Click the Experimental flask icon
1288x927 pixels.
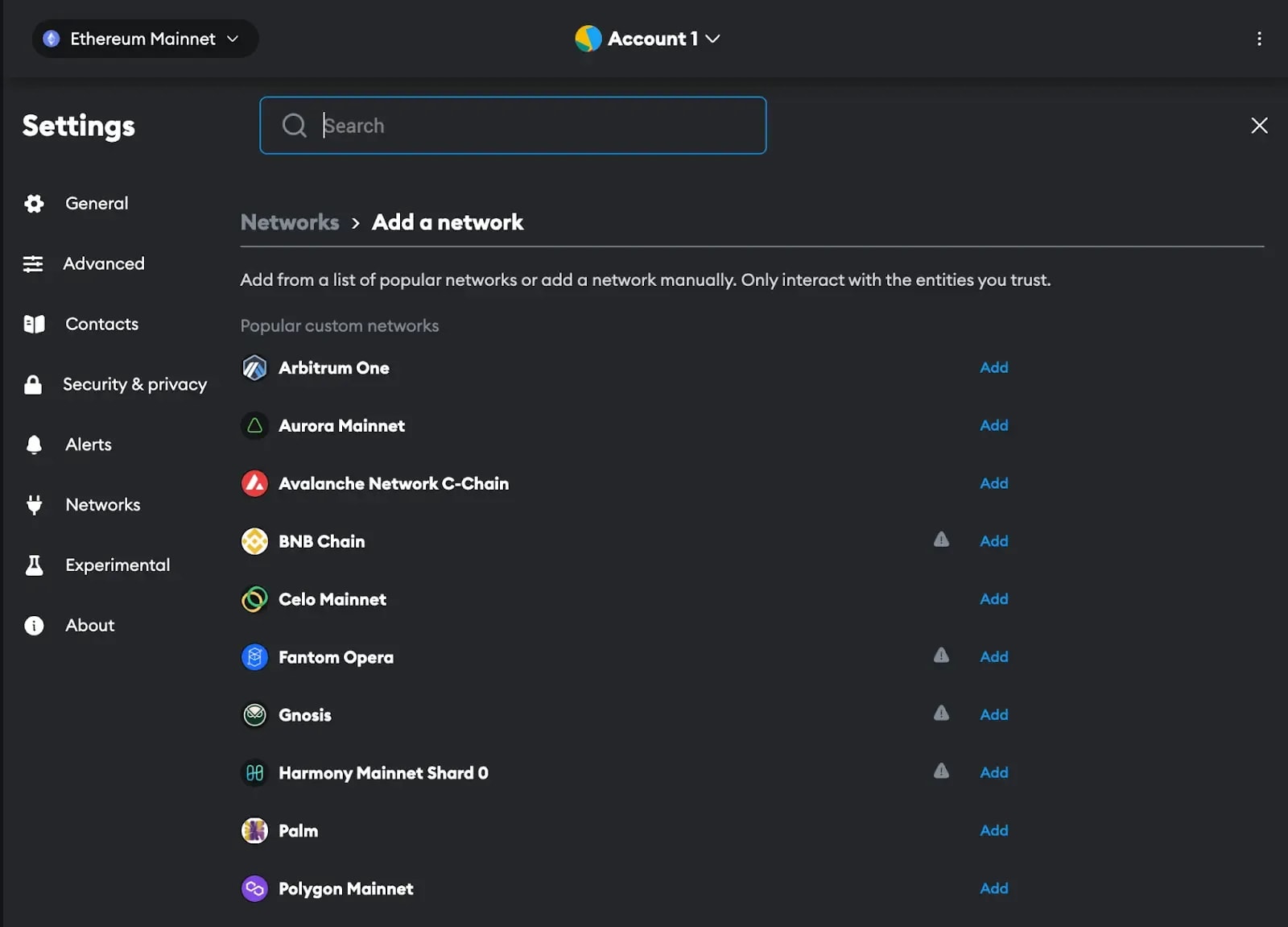pos(34,565)
